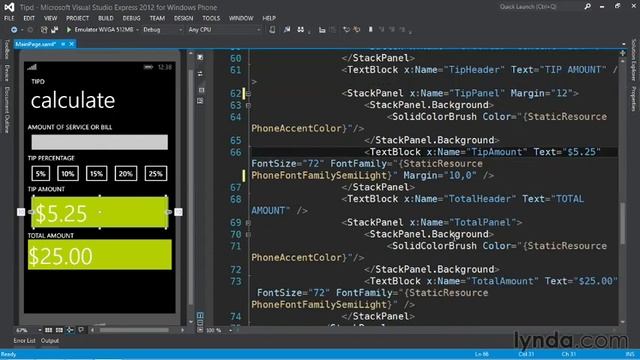The image size is (640, 360).
Task: Click the horizontal split pane icon
Action: [x=200, y=101]
